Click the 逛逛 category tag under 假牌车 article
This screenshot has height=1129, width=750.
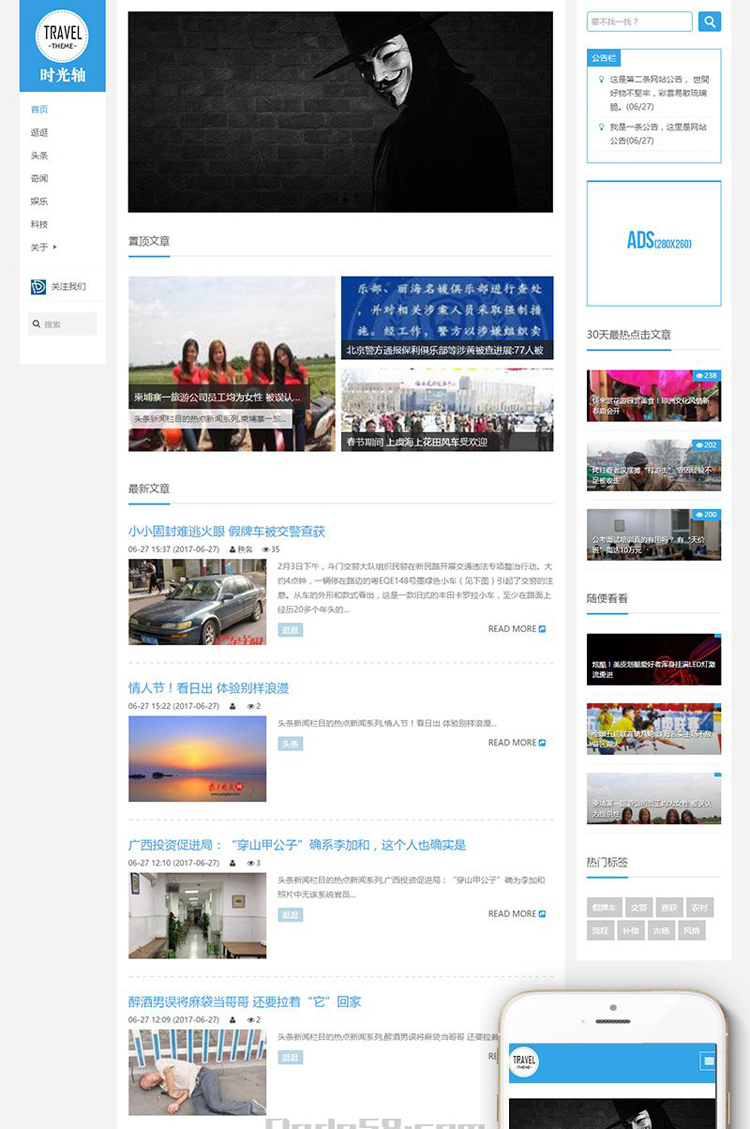pyautogui.click(x=290, y=630)
